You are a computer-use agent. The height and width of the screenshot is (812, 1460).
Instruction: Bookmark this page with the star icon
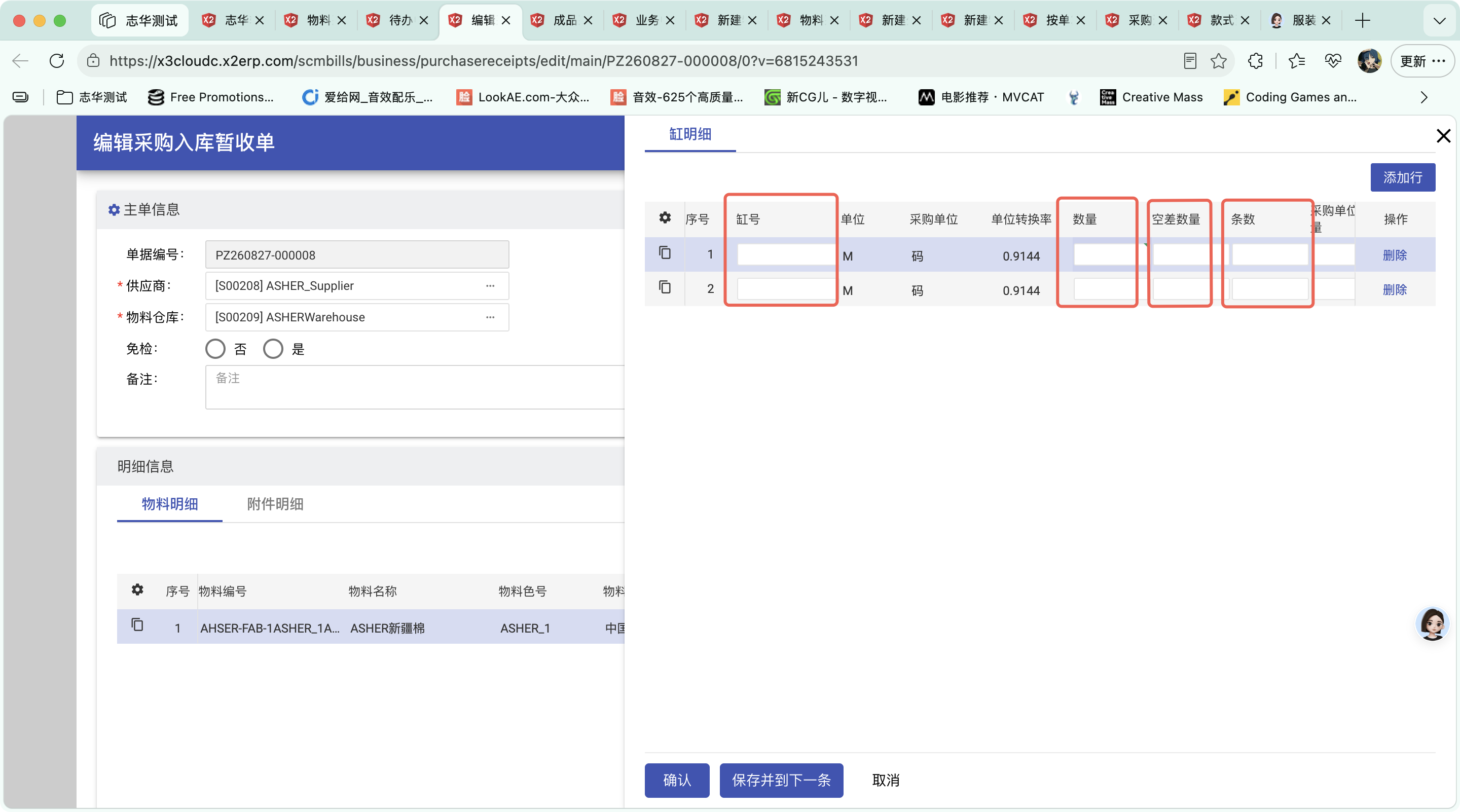coord(1218,61)
